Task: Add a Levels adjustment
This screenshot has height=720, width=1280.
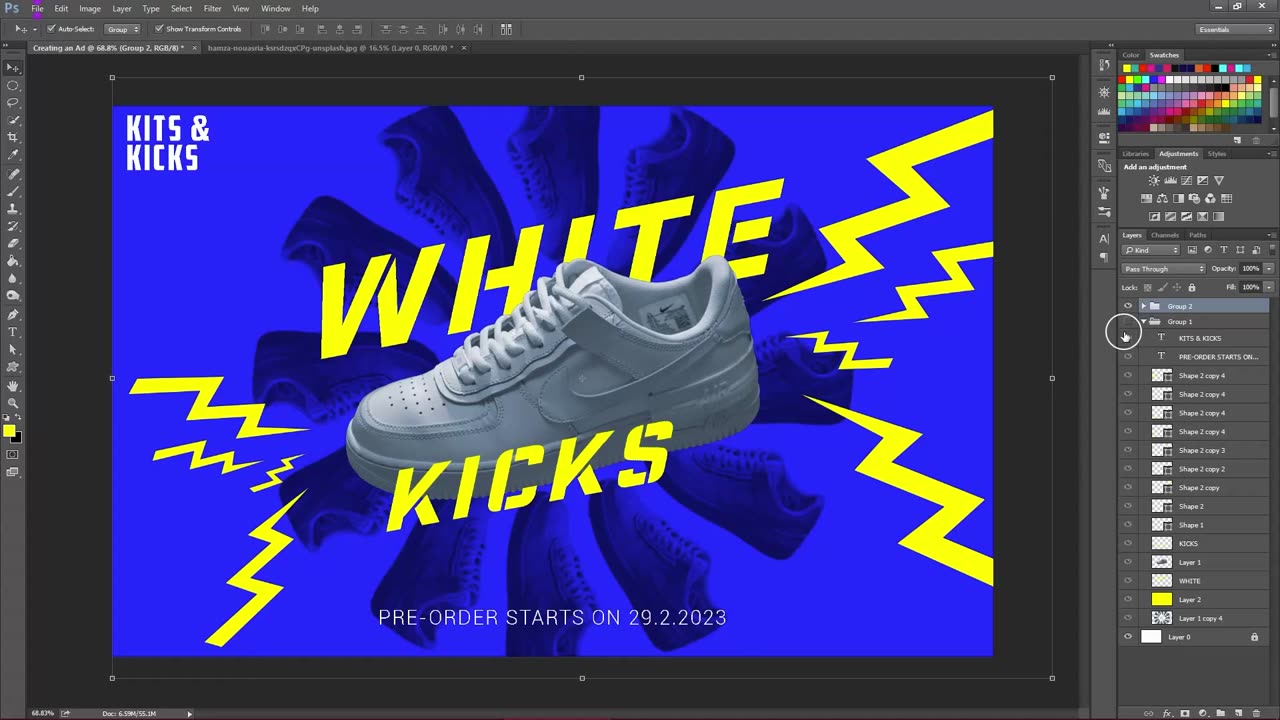Action: pos(1170,180)
